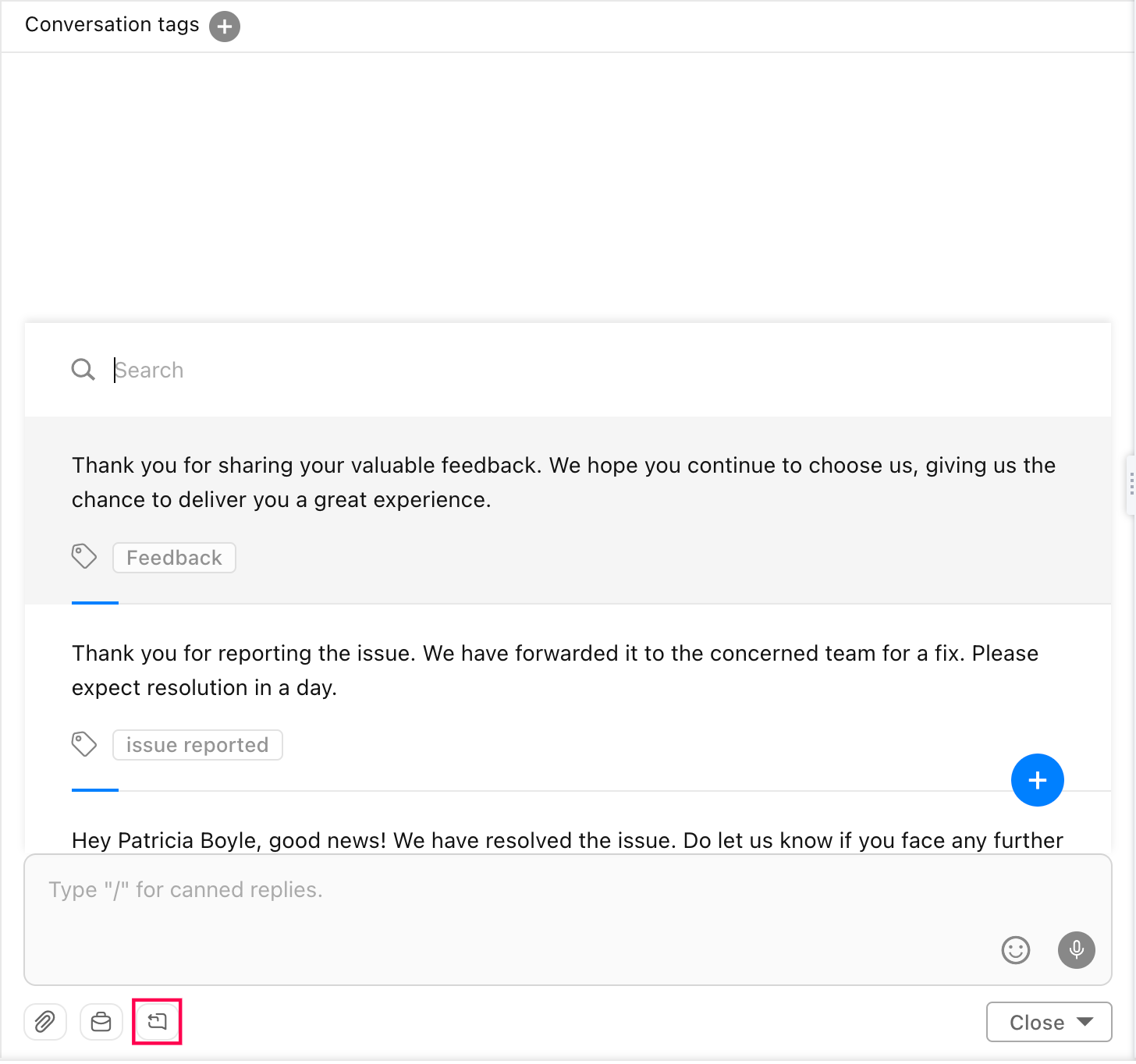Viewport: 1136px width, 1064px height.
Task: Select the issue reported tag chip
Action: [x=197, y=744]
